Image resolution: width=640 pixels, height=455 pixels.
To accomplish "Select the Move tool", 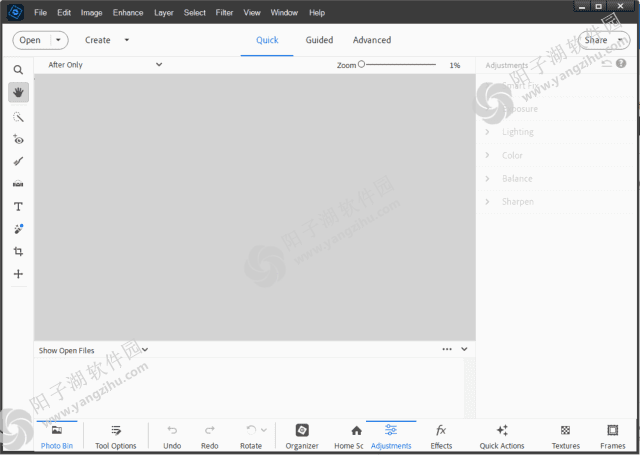I will tap(18, 274).
